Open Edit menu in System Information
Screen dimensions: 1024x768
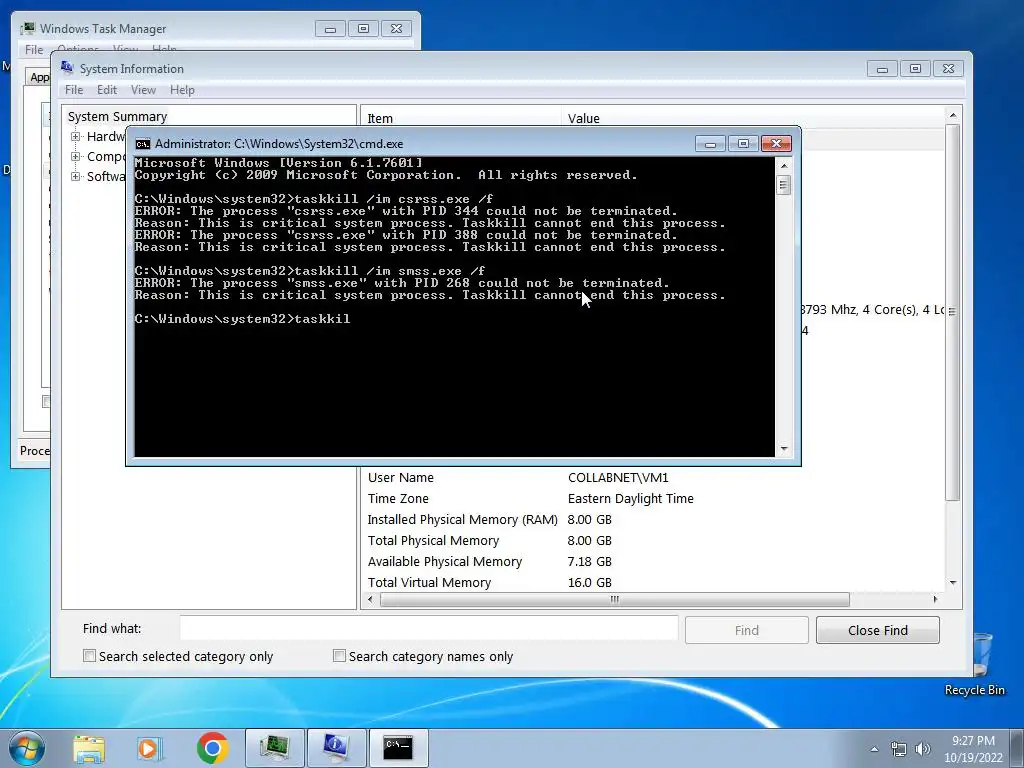[107, 90]
